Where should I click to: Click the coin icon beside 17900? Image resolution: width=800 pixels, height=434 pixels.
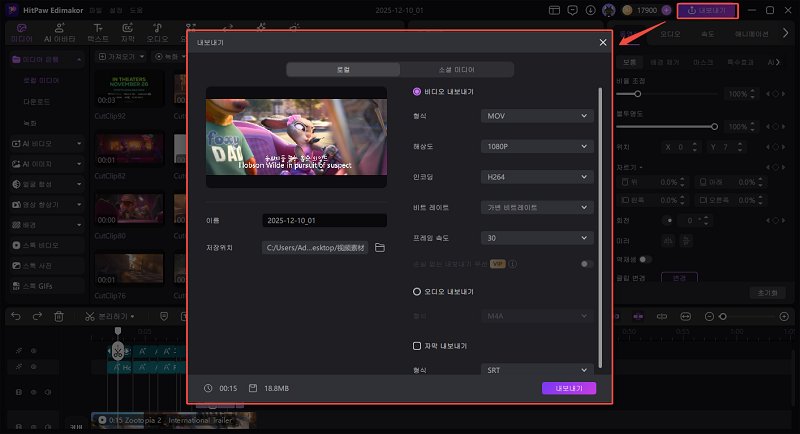coord(628,10)
